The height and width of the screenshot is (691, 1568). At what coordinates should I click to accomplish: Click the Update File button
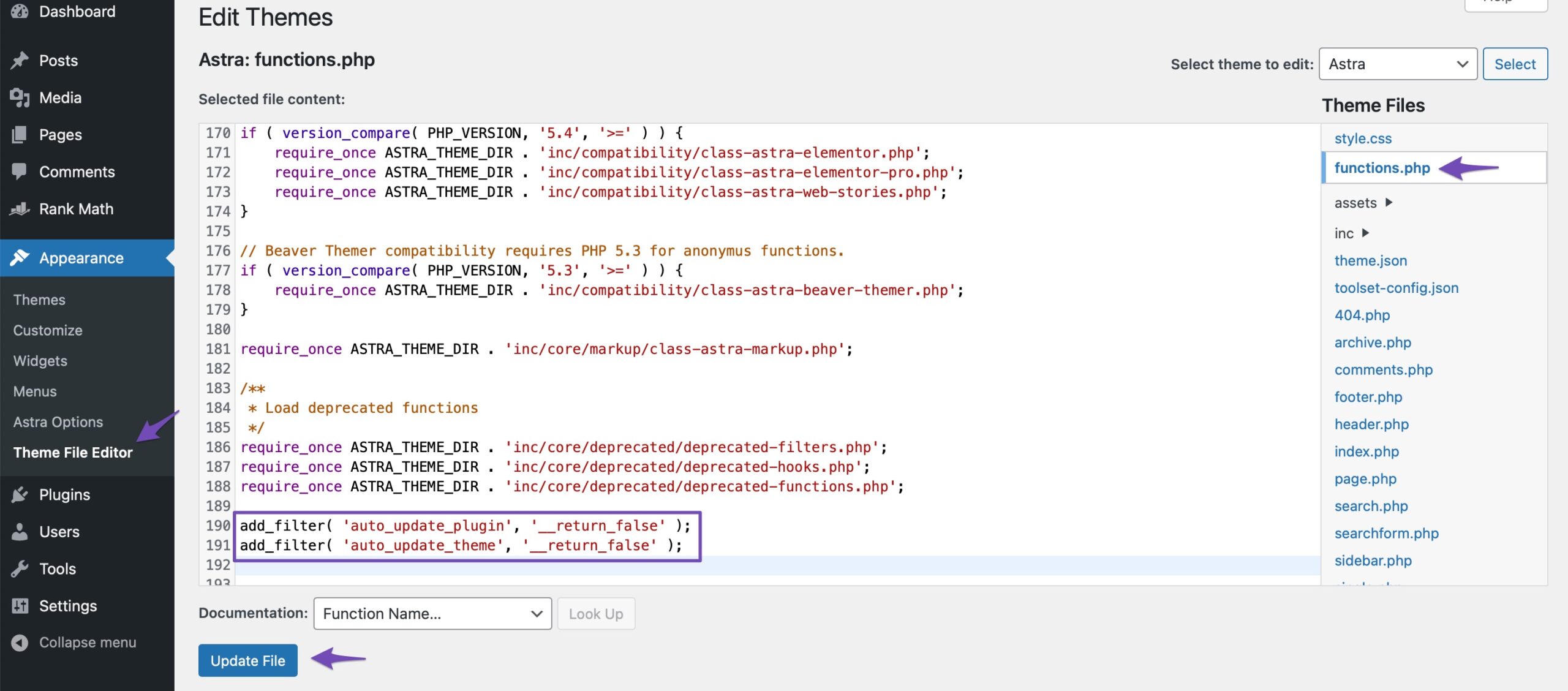pos(247,660)
